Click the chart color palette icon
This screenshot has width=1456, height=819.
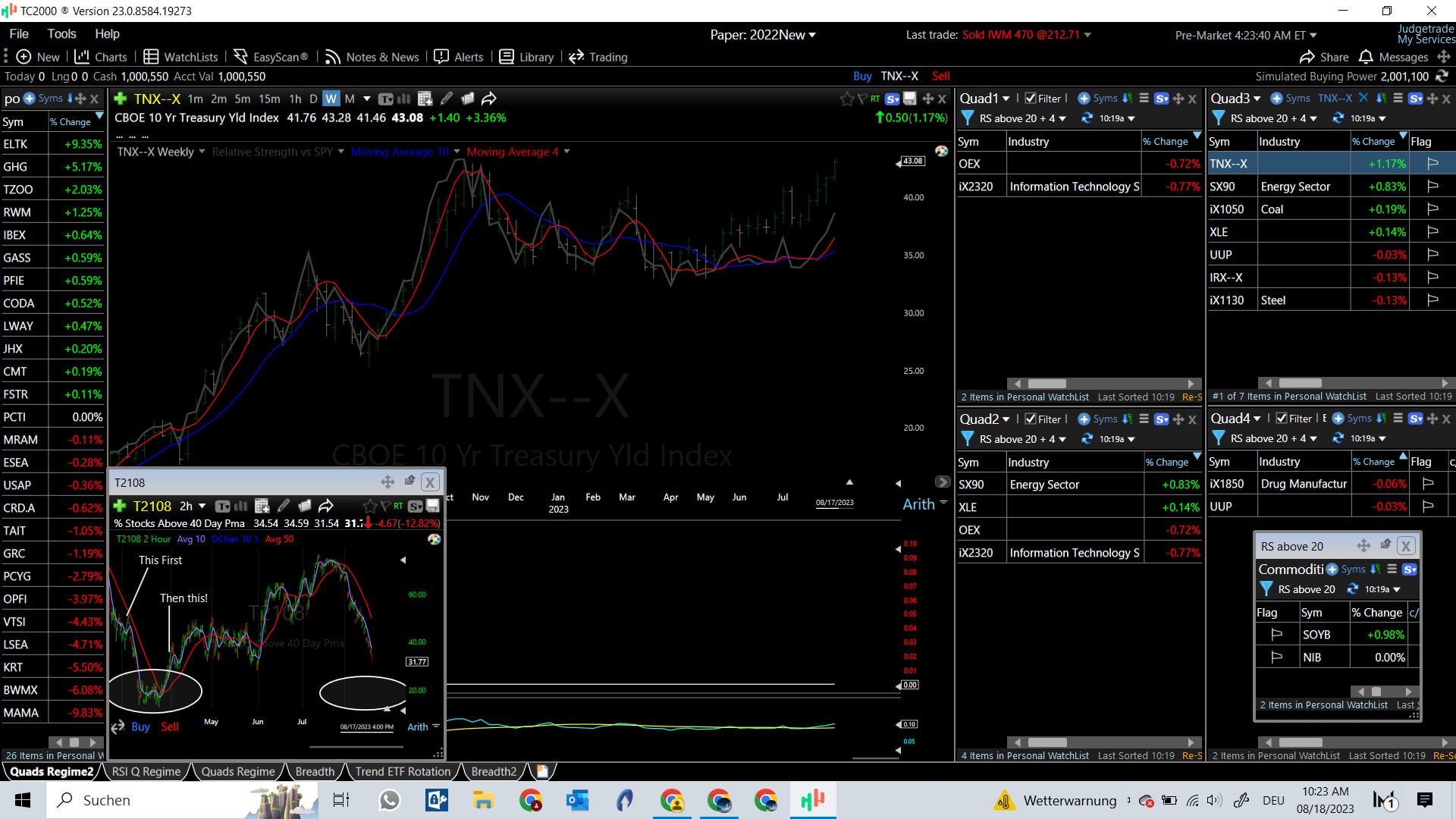(942, 151)
